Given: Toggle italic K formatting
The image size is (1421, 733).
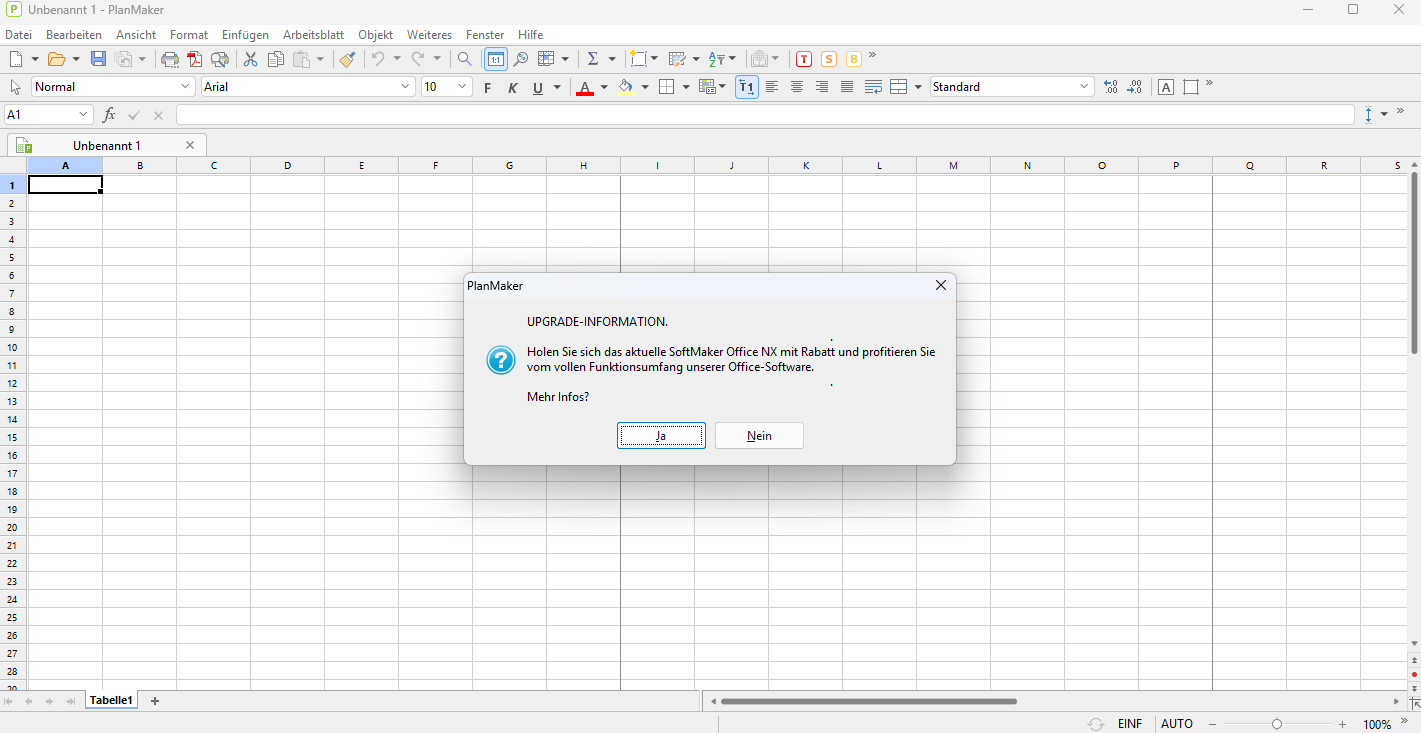Looking at the screenshot, I should point(512,88).
